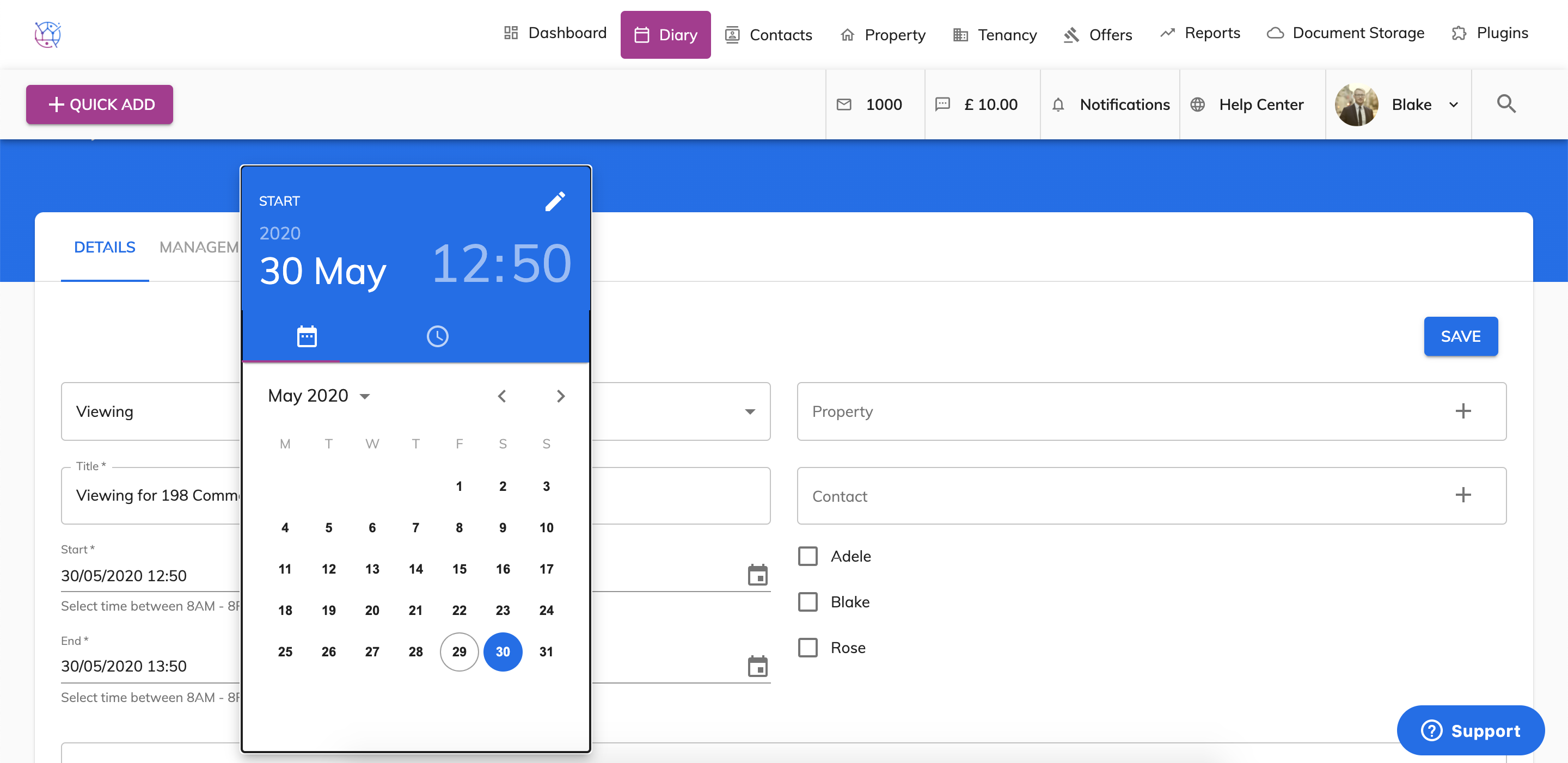The height and width of the screenshot is (763, 1568).
Task: Check the Blake checkbox
Action: point(808,602)
